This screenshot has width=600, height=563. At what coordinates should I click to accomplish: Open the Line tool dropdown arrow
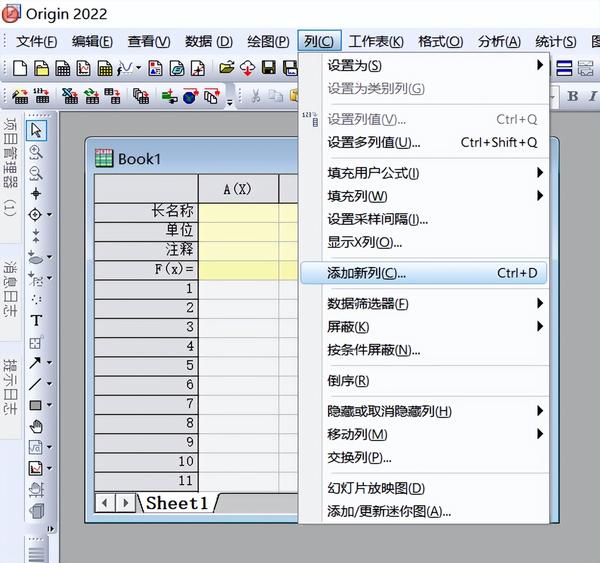coord(49,383)
